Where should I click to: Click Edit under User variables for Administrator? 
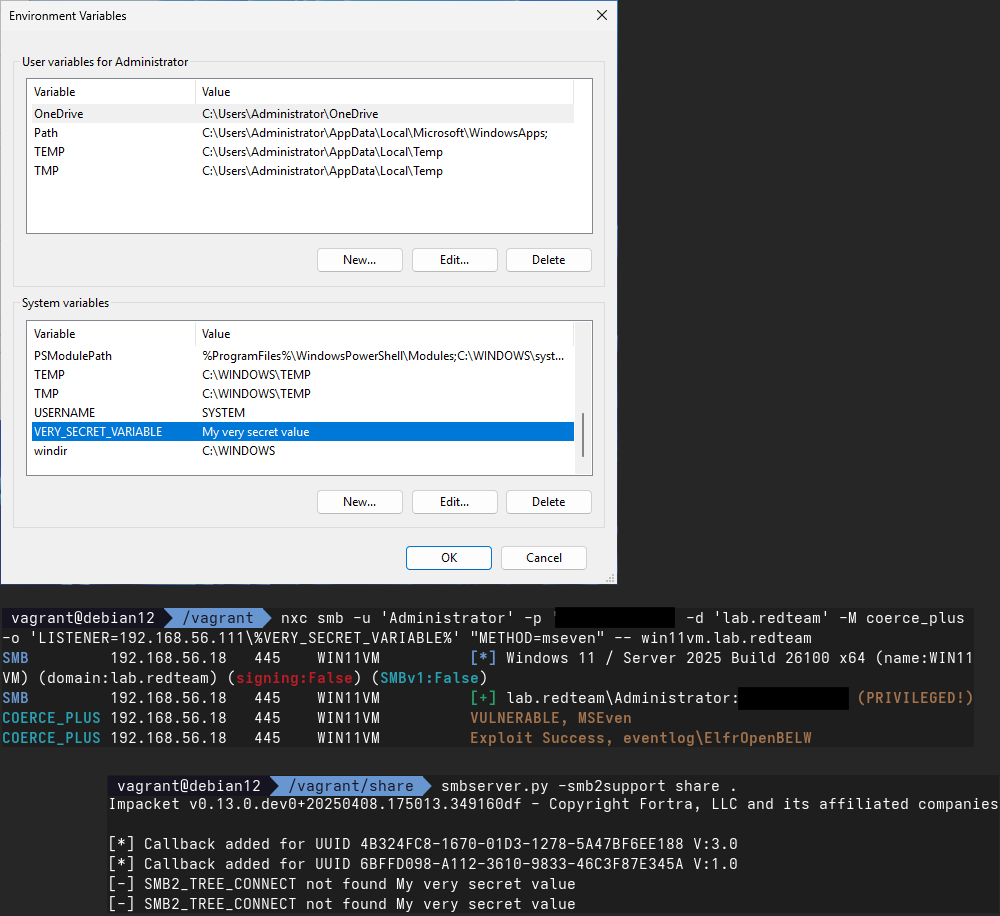455,260
